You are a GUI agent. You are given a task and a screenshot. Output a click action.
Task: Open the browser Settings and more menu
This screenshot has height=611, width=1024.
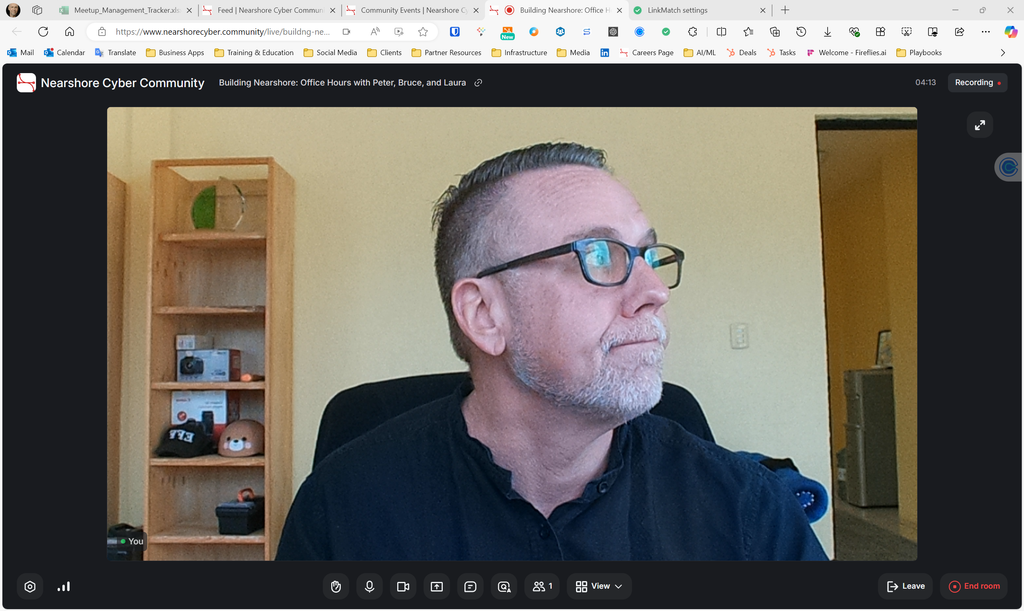[x=985, y=32]
